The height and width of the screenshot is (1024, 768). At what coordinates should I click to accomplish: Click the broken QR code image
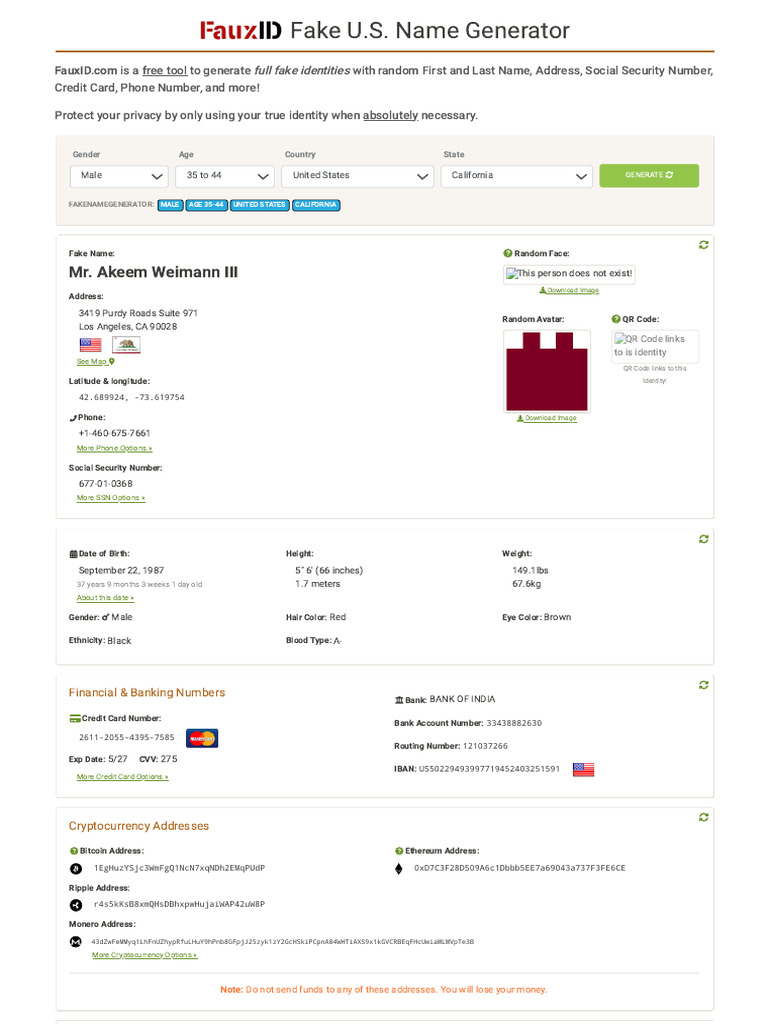(x=655, y=345)
